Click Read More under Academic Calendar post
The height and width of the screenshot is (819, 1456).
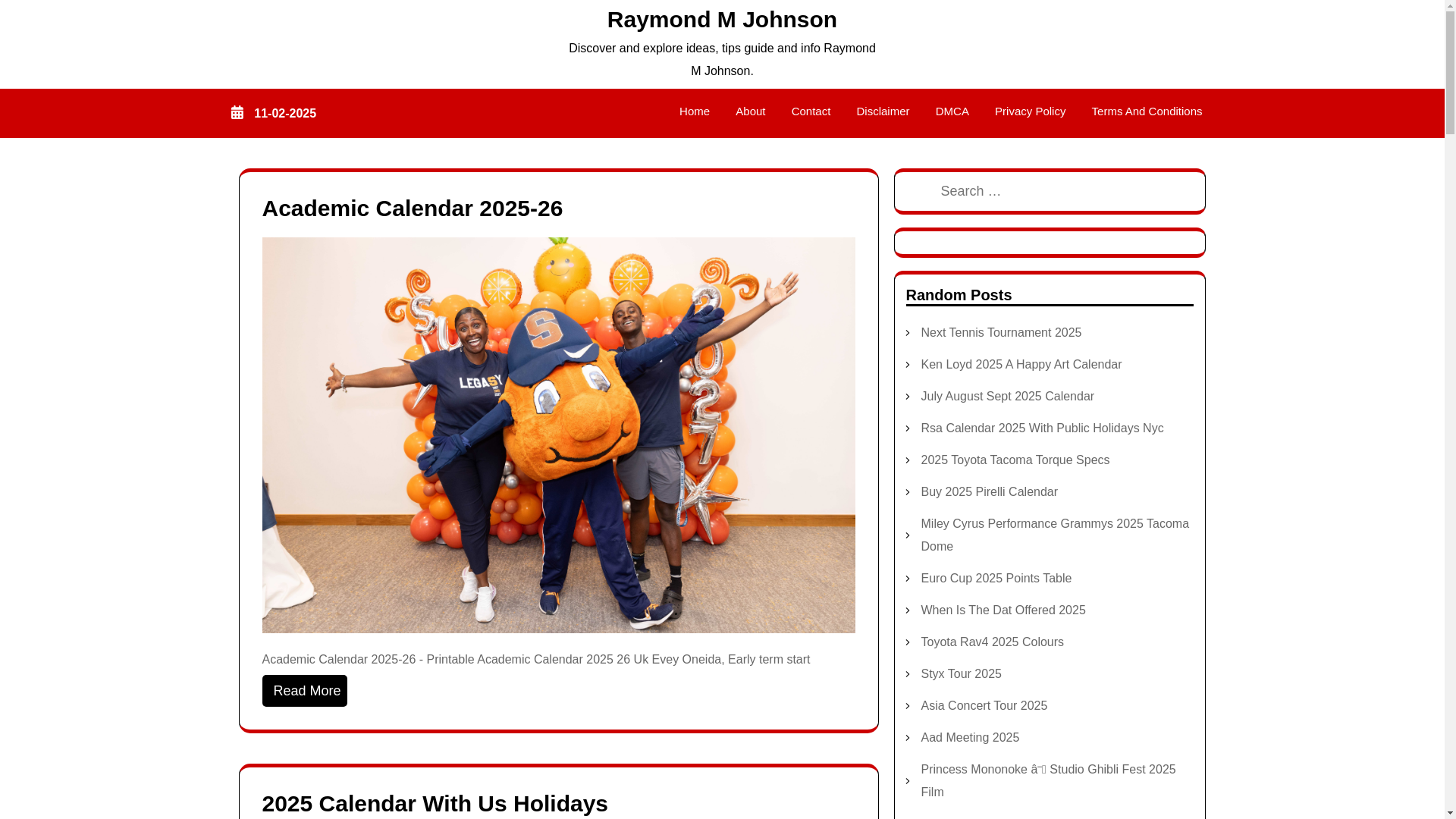[x=305, y=691]
